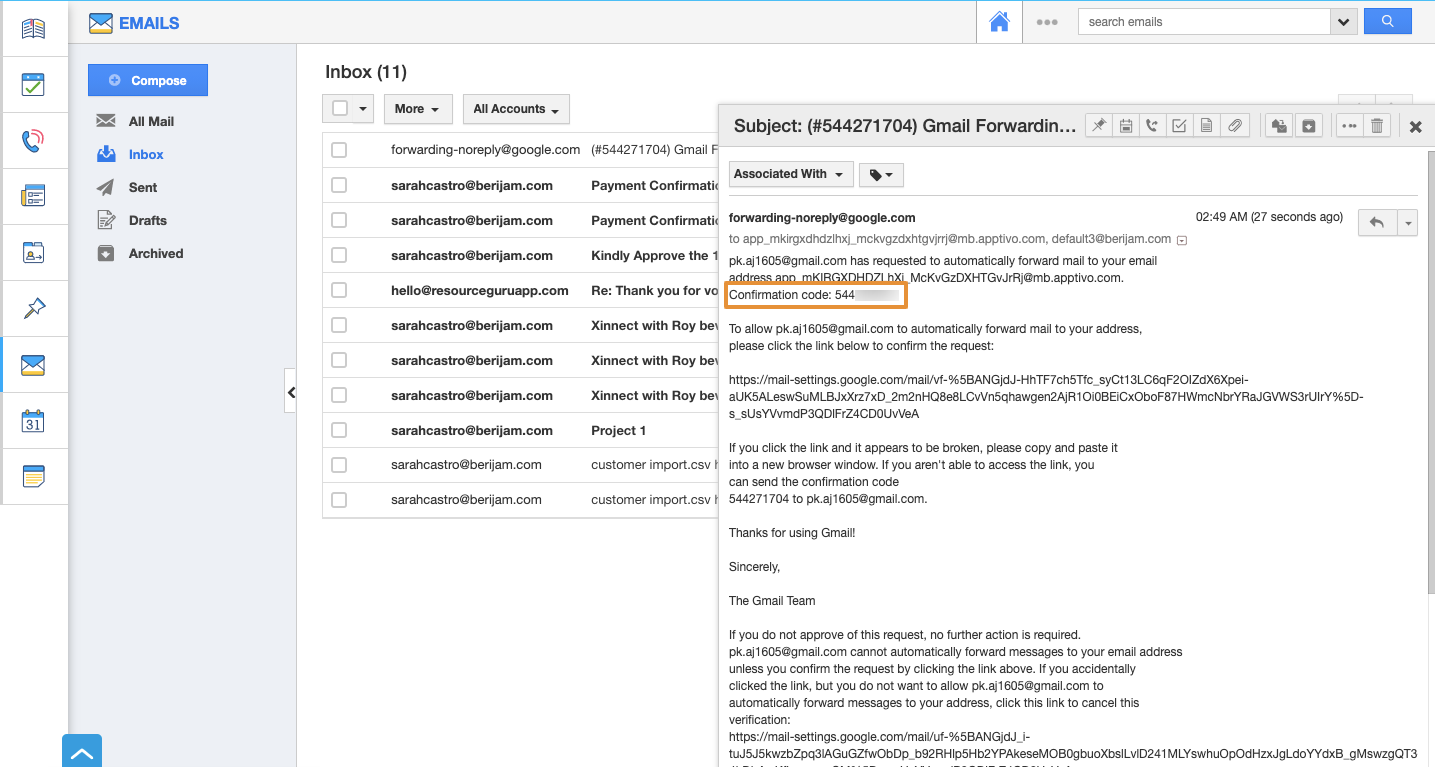Open the blue chevron-up tab at bottom
1435x767 pixels.
(x=82, y=752)
